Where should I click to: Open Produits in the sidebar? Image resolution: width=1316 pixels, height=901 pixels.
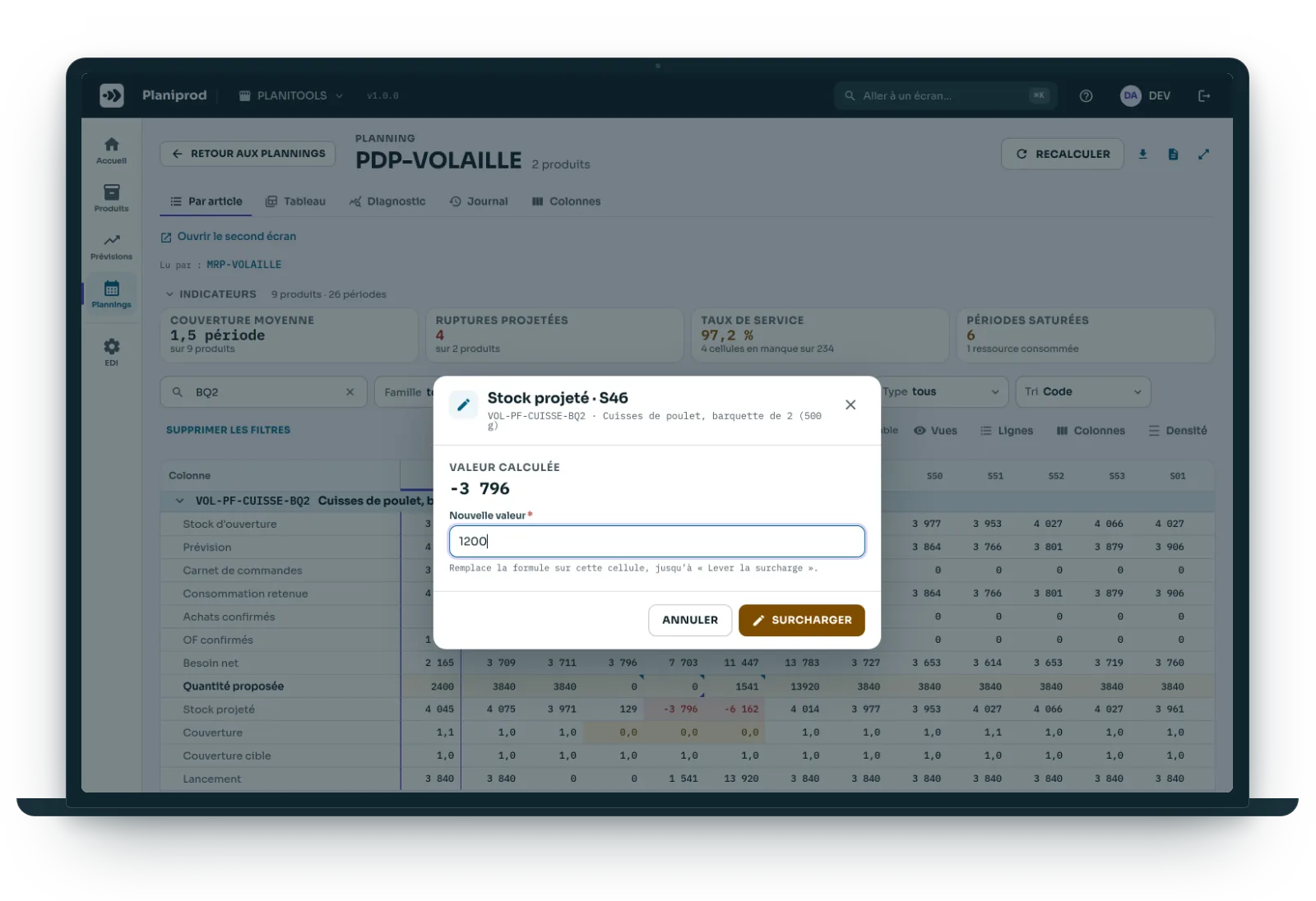(x=111, y=198)
